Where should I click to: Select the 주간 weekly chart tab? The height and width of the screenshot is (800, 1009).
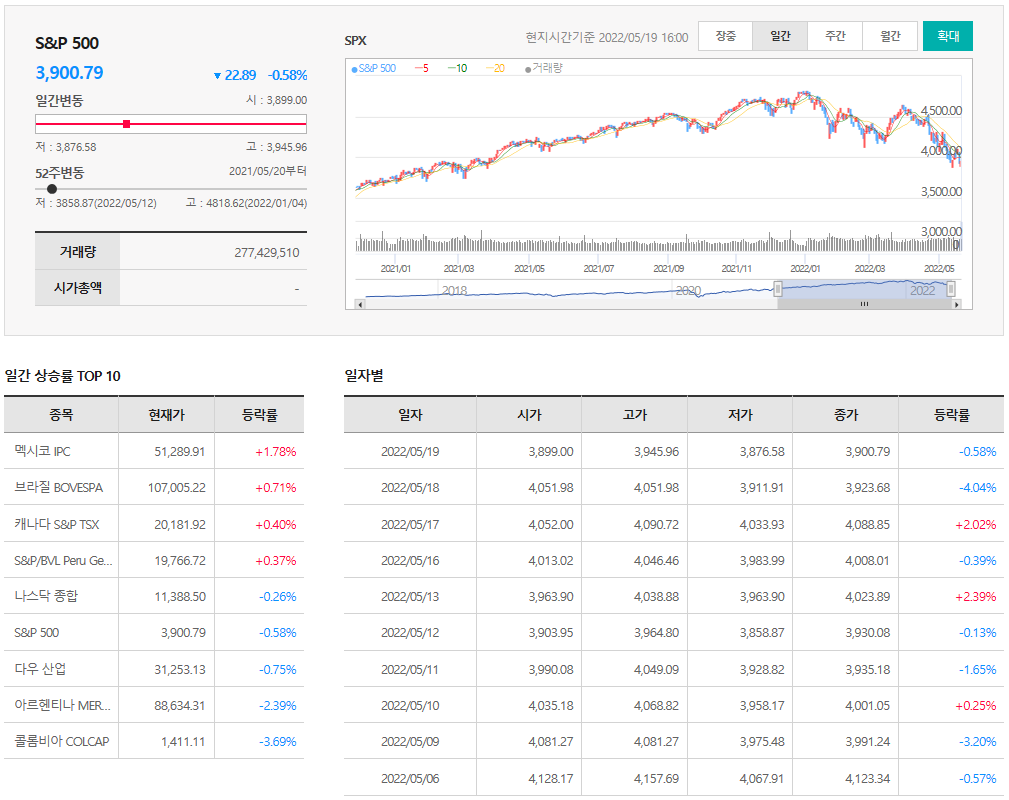[x=835, y=36]
